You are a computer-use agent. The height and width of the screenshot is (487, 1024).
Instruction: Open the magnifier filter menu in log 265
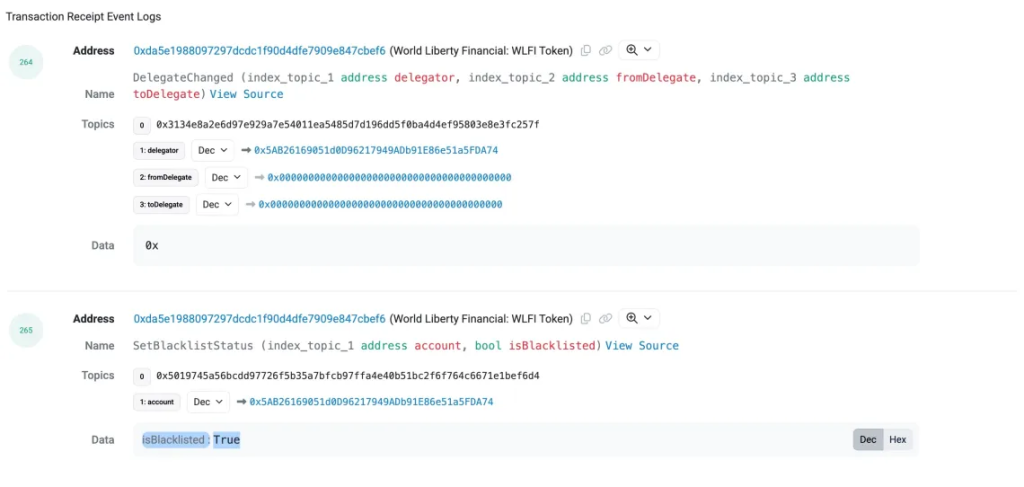pyautogui.click(x=638, y=318)
